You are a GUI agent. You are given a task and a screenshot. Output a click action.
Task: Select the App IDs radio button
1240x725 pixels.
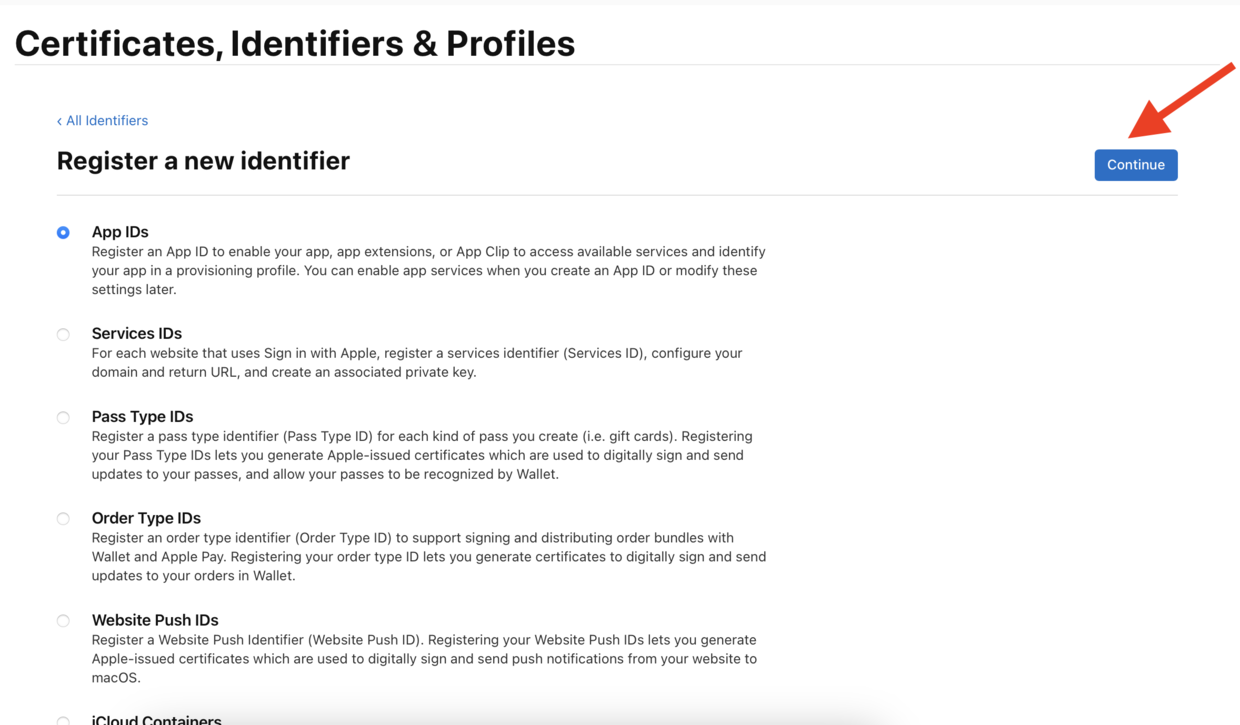[63, 232]
